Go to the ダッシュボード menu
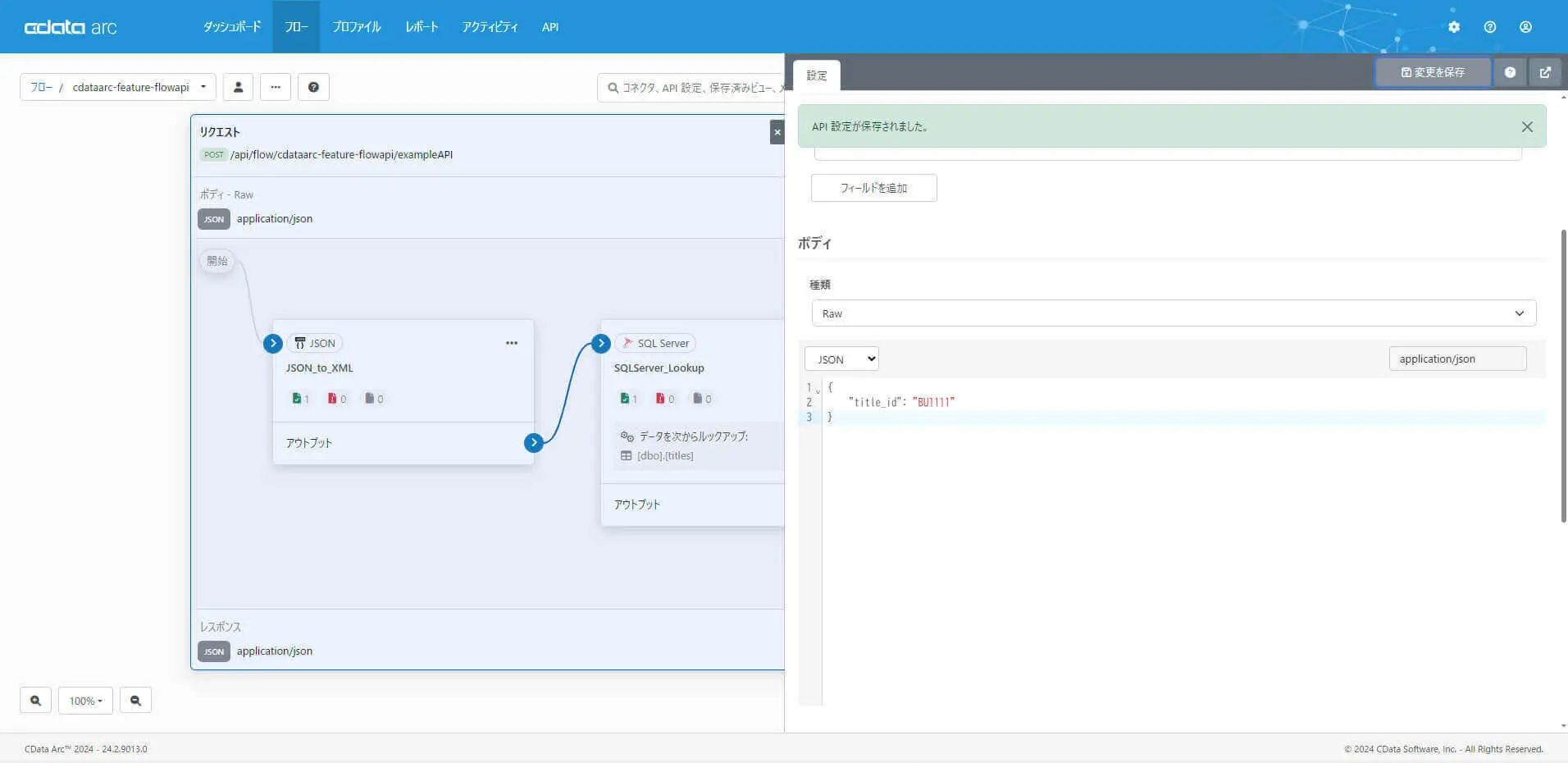The height and width of the screenshot is (763, 1568). (232, 27)
